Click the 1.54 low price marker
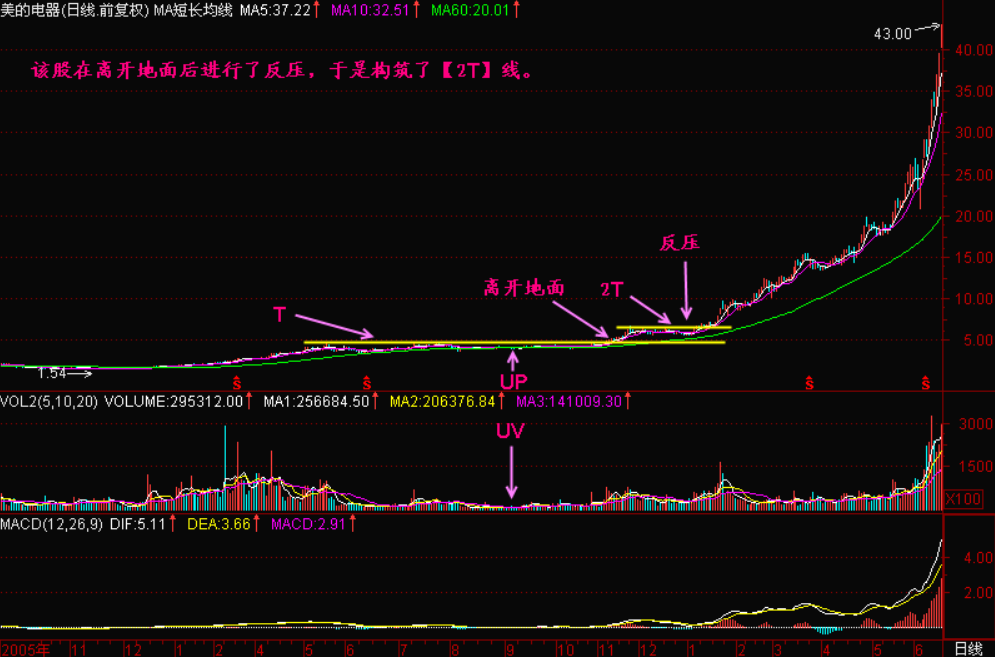The width and height of the screenshot is (995, 657). tap(54, 373)
